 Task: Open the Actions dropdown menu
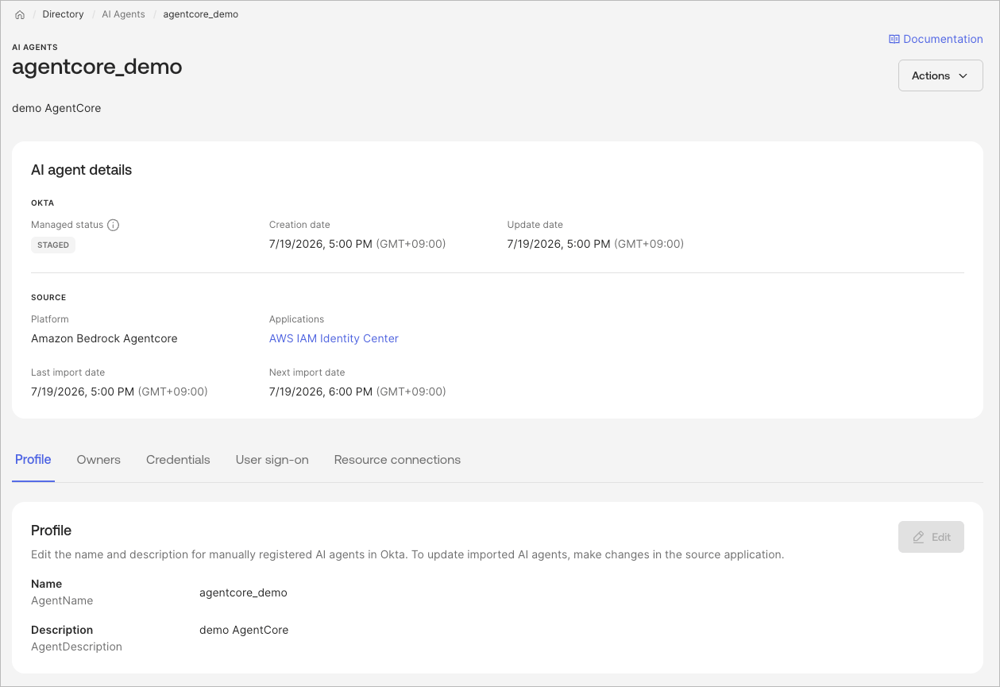[x=940, y=75]
